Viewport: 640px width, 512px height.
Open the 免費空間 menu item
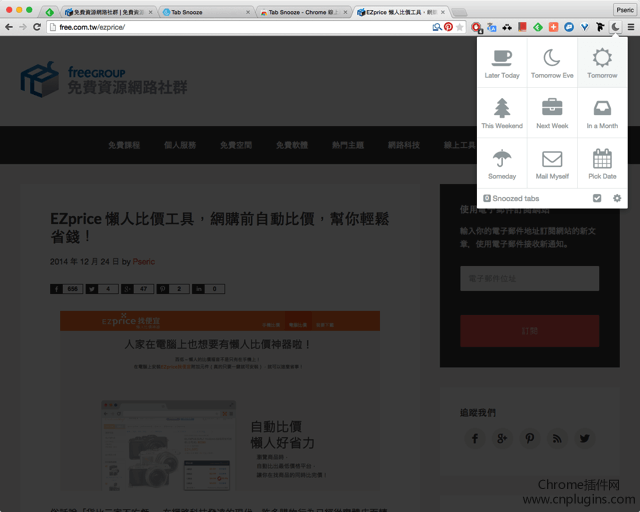pyautogui.click(x=236, y=145)
